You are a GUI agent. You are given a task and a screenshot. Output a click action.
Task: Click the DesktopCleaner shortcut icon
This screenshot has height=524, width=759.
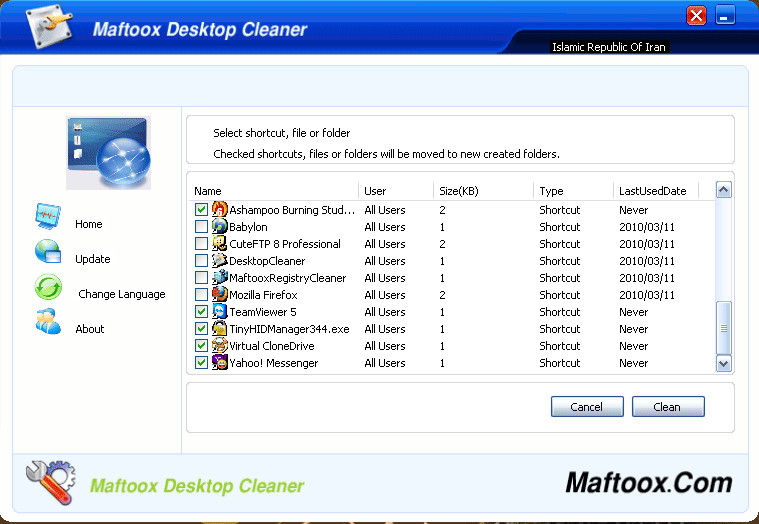[219, 260]
